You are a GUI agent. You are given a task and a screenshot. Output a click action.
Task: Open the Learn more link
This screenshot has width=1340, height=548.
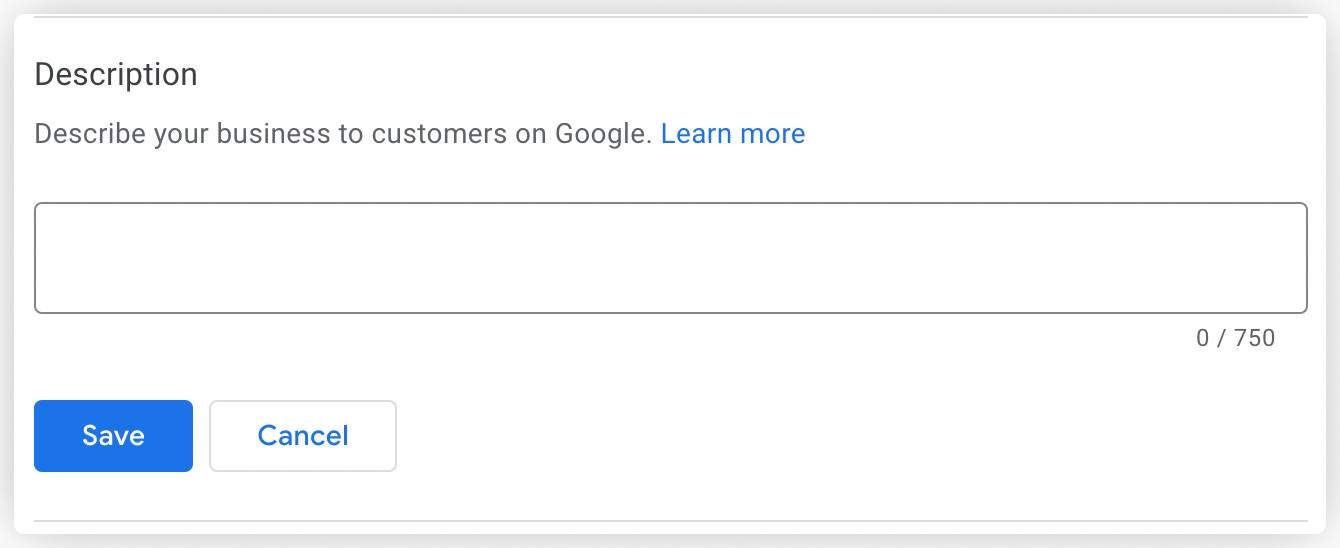[732, 134]
